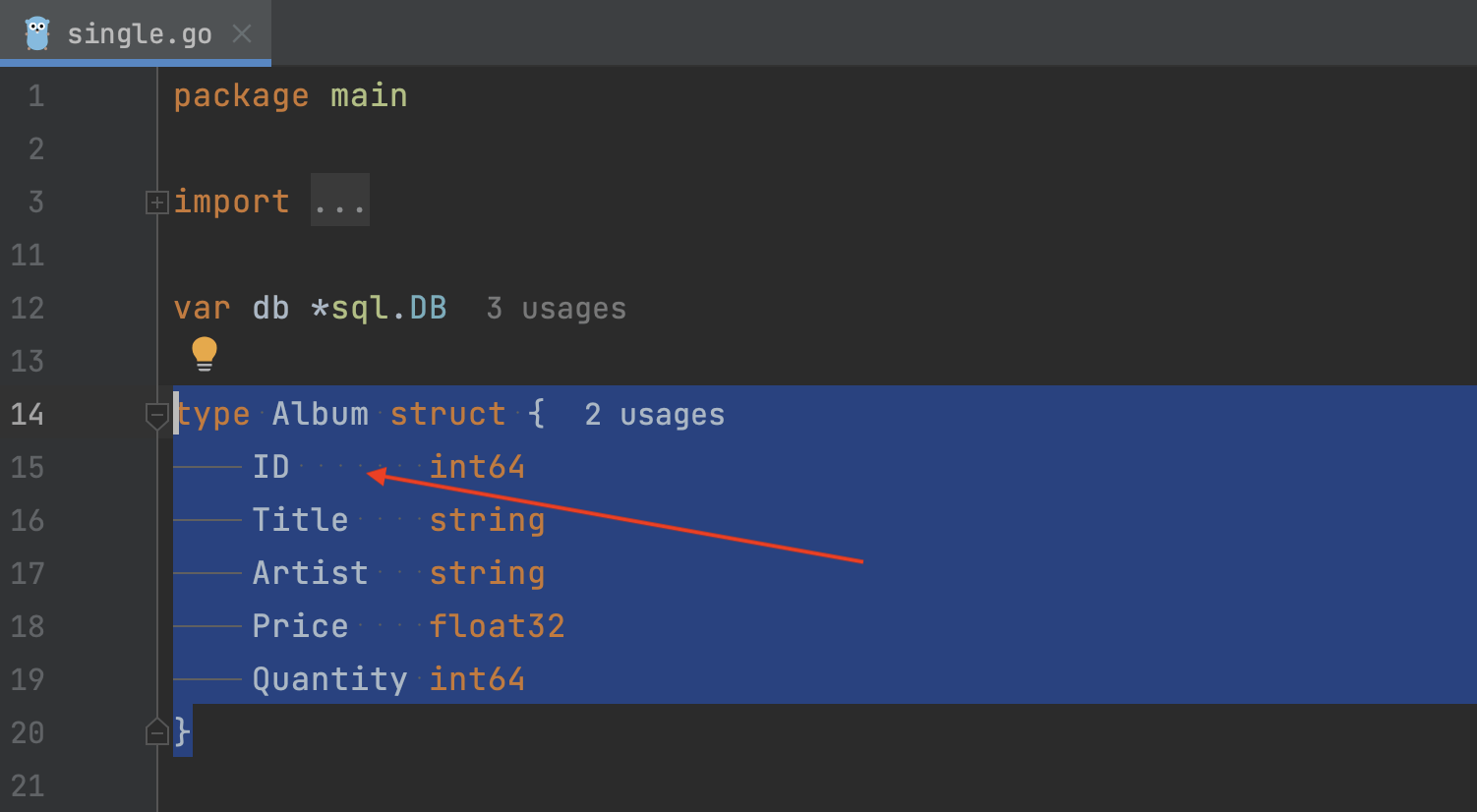The image size is (1477, 812).
Task: Click the Go gopher file icon
Action: (37, 34)
